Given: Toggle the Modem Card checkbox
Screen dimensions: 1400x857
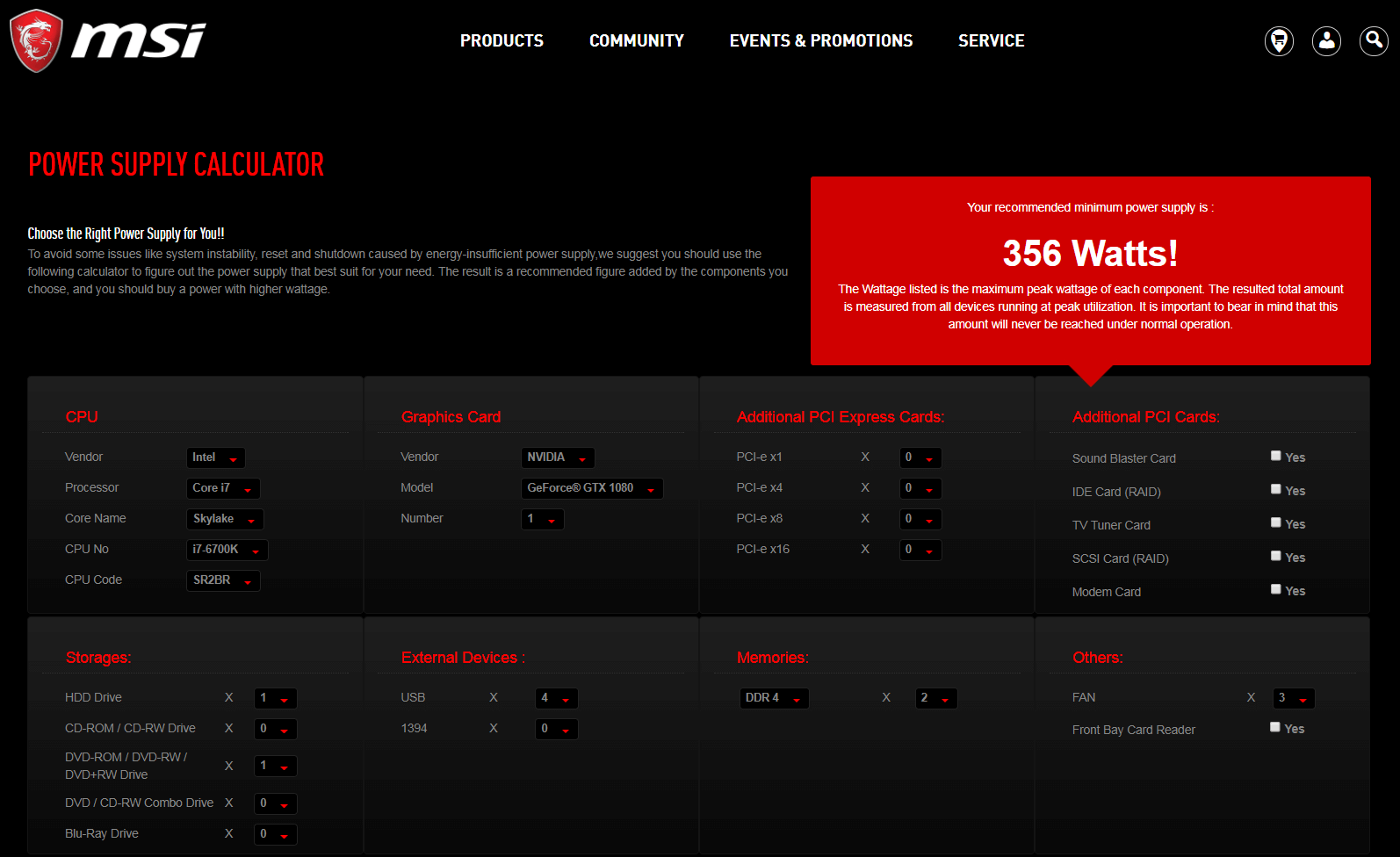Looking at the screenshot, I should (1275, 589).
